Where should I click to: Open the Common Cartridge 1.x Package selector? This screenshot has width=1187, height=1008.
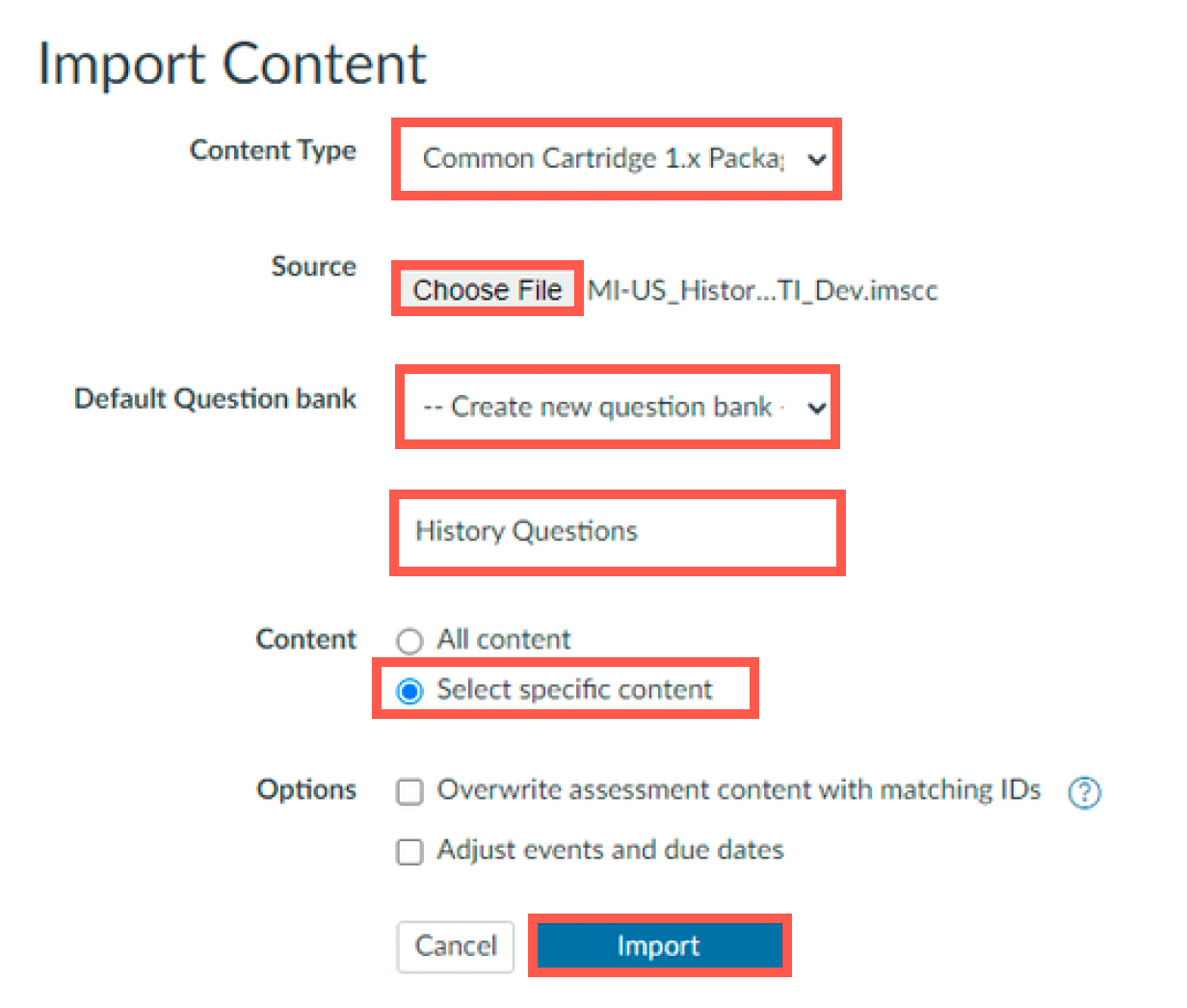[617, 159]
